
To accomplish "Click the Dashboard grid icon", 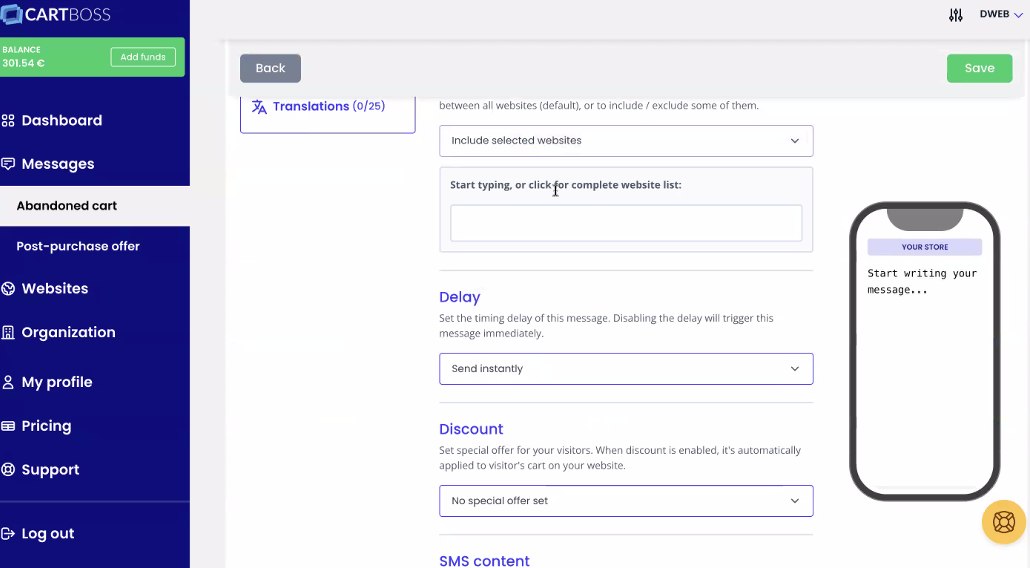I will tap(8, 121).
